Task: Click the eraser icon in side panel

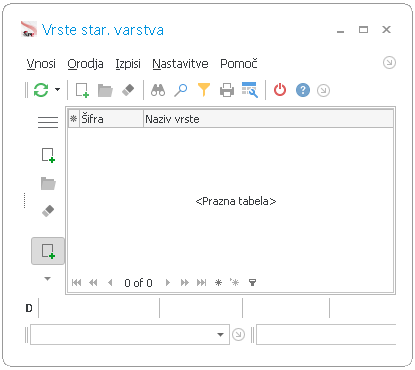Action: pos(48,211)
